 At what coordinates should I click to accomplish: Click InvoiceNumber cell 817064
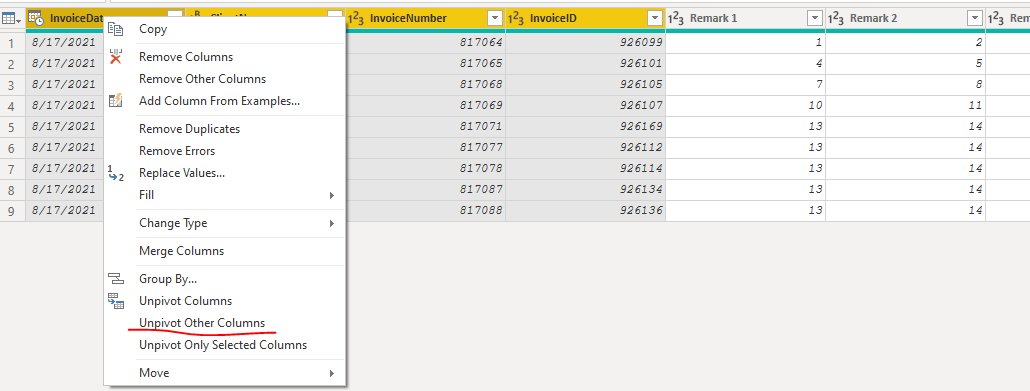click(425, 43)
